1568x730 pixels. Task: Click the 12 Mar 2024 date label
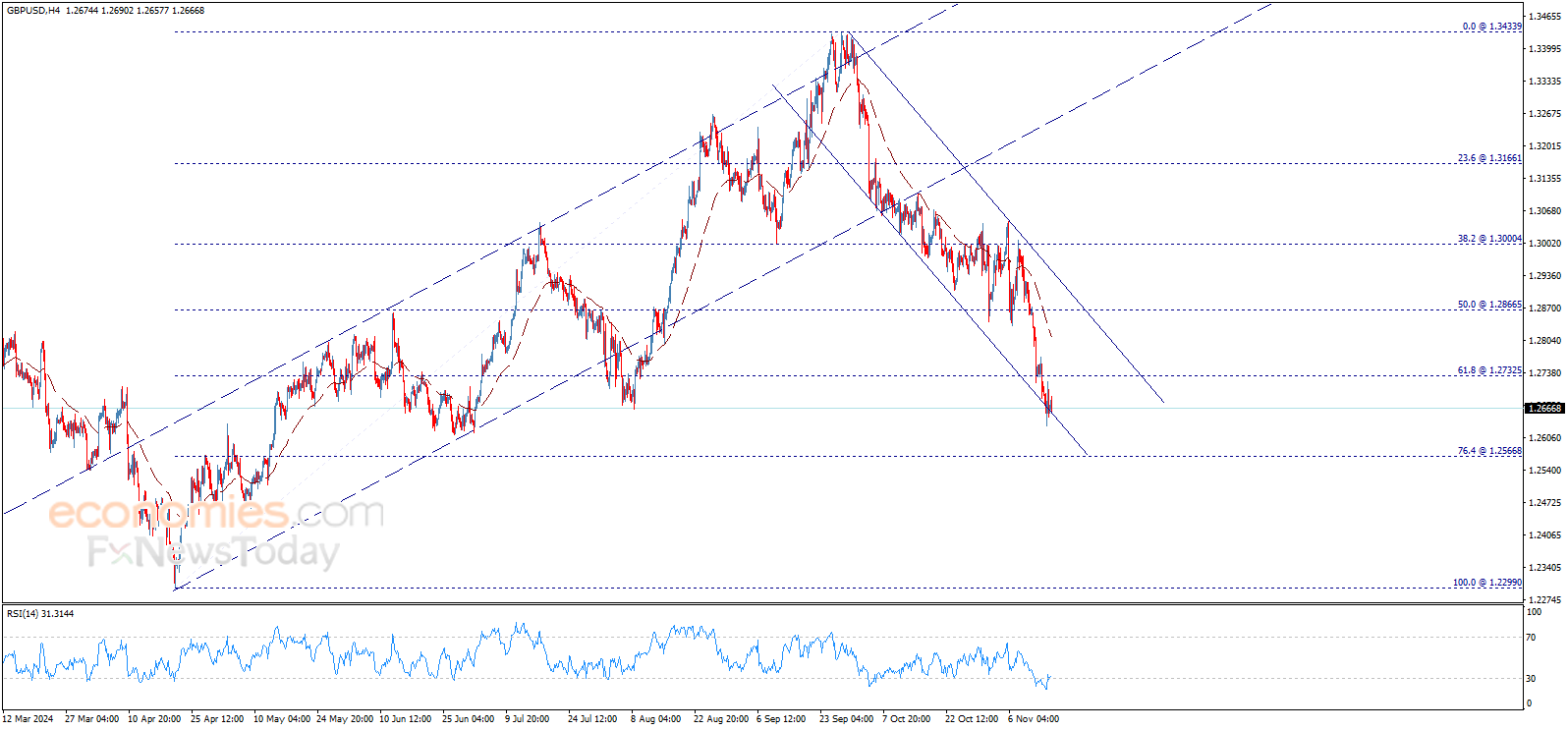[x=28, y=719]
